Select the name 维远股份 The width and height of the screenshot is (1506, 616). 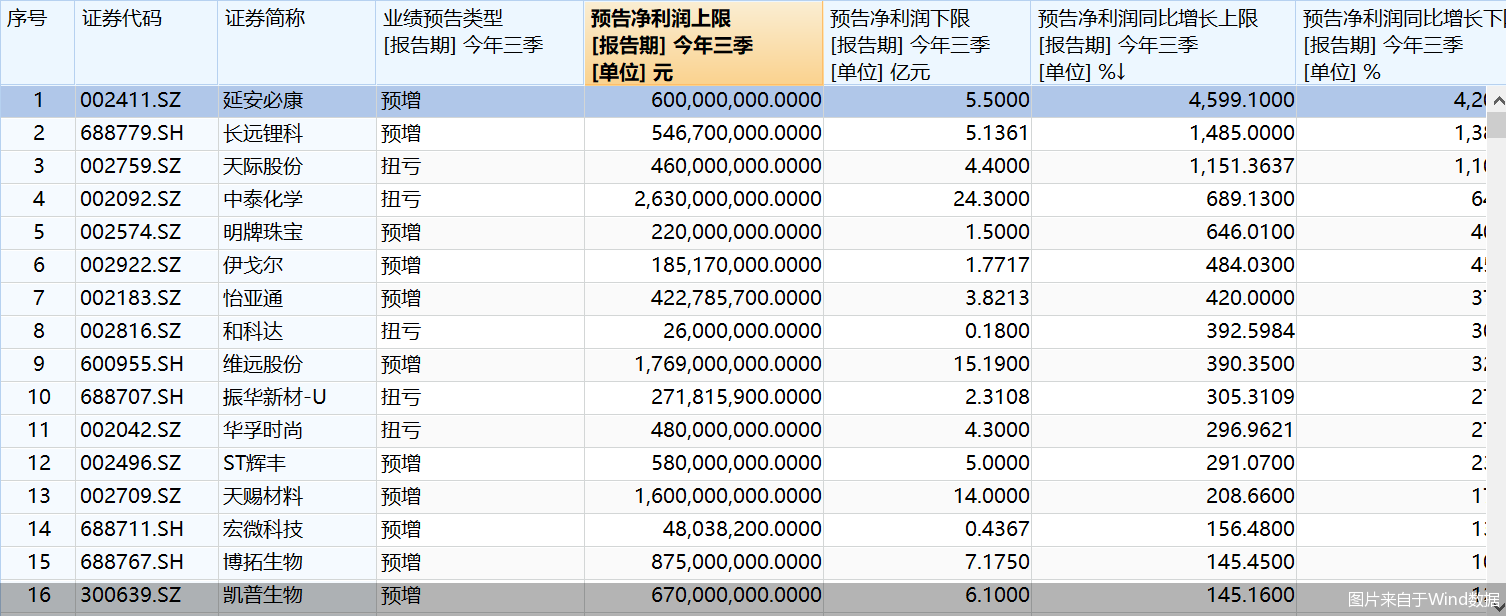[262, 364]
